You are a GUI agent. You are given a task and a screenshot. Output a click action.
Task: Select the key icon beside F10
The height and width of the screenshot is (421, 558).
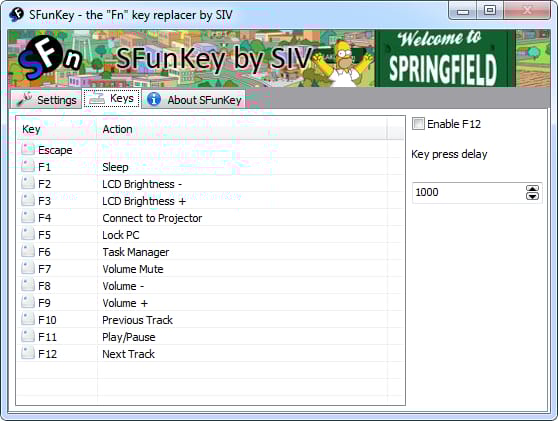tap(28, 319)
